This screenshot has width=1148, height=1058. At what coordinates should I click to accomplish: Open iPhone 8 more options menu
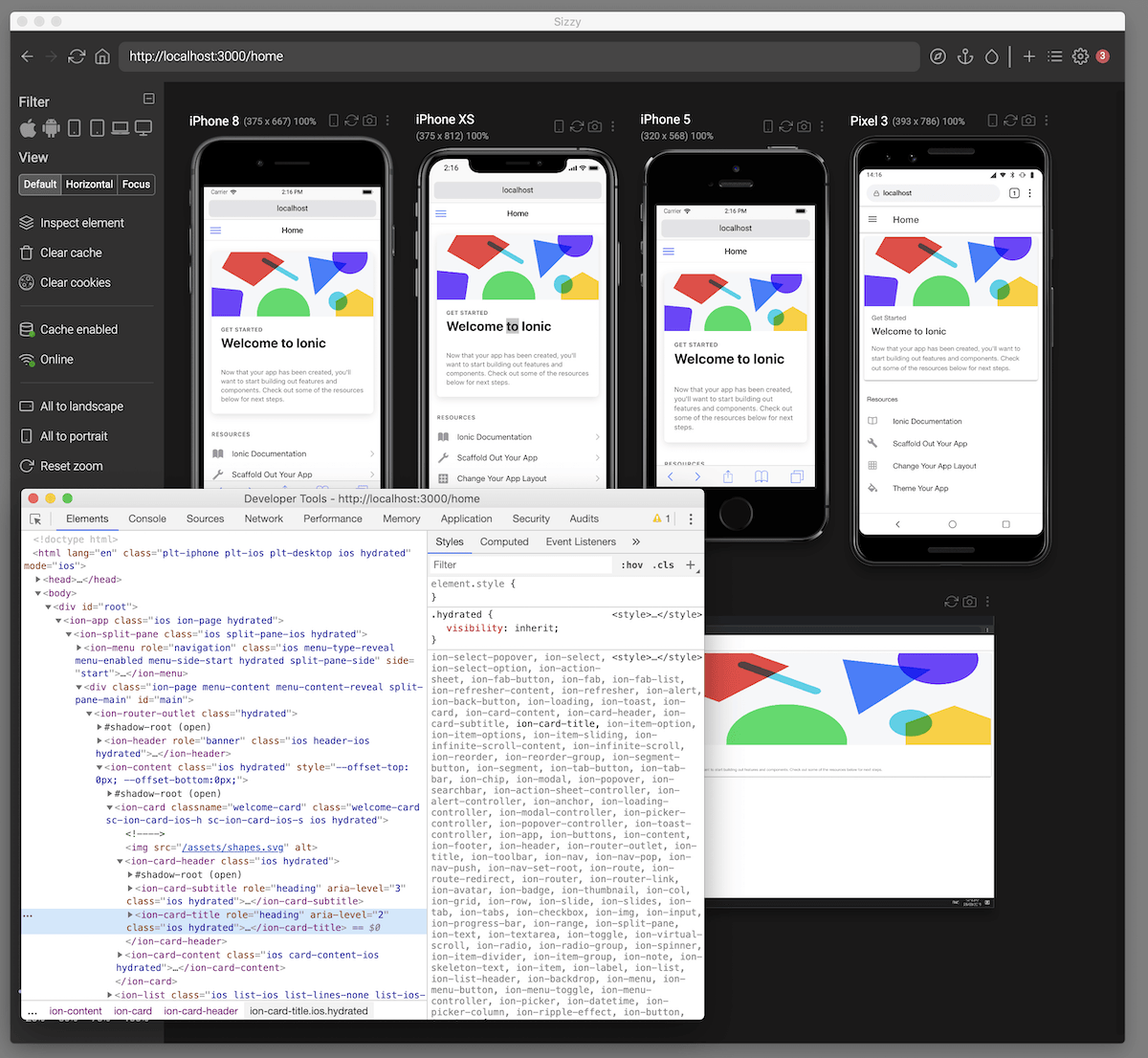387,121
